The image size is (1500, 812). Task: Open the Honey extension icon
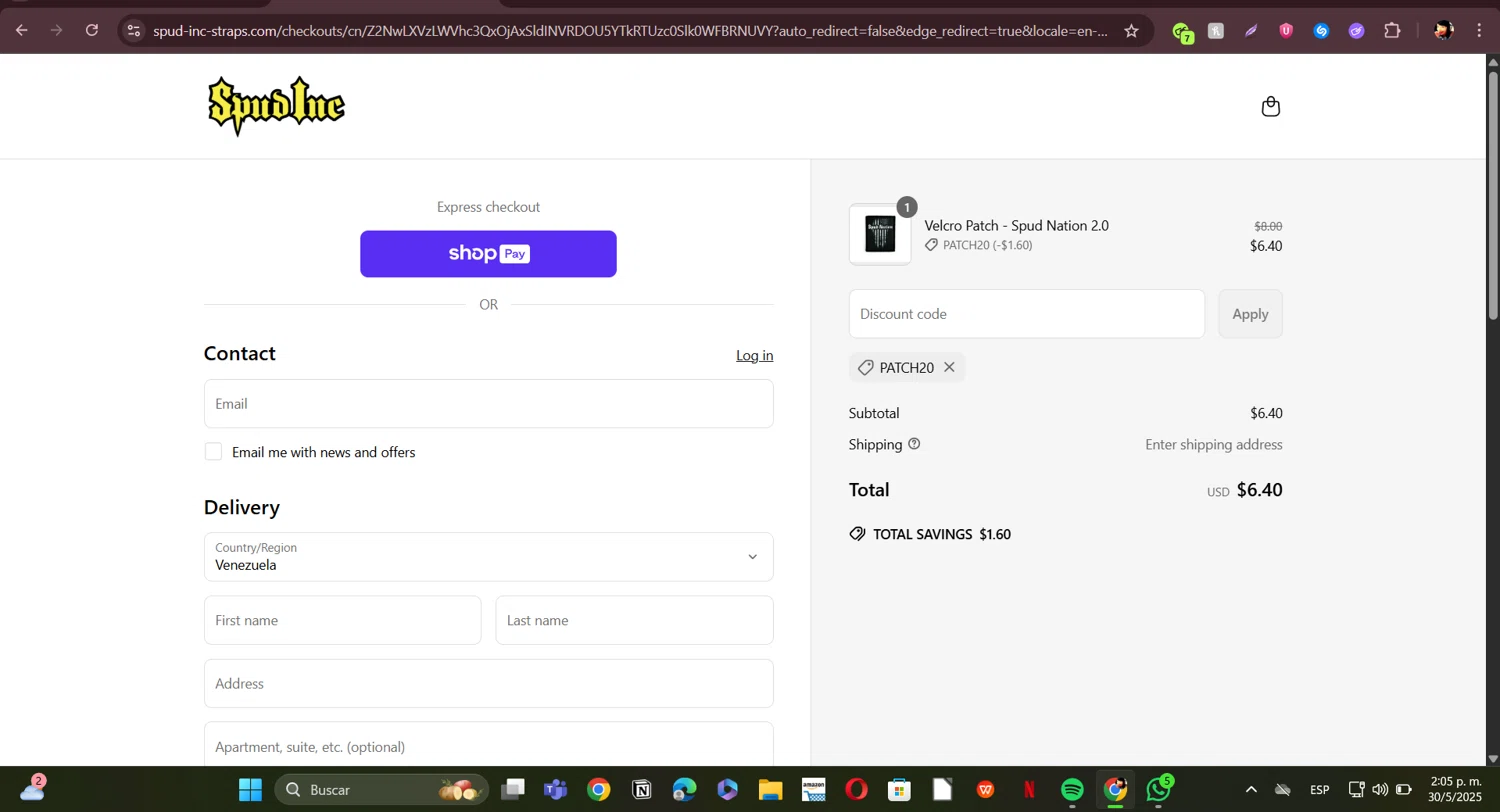[x=1216, y=31]
